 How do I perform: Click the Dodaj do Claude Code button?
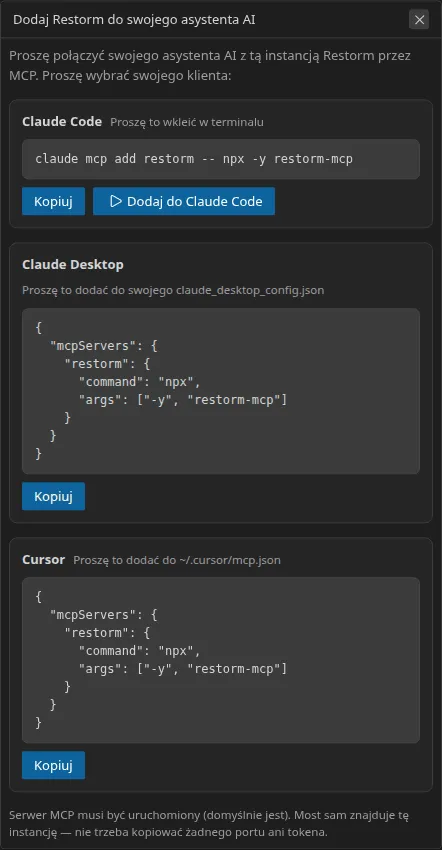coord(184,201)
